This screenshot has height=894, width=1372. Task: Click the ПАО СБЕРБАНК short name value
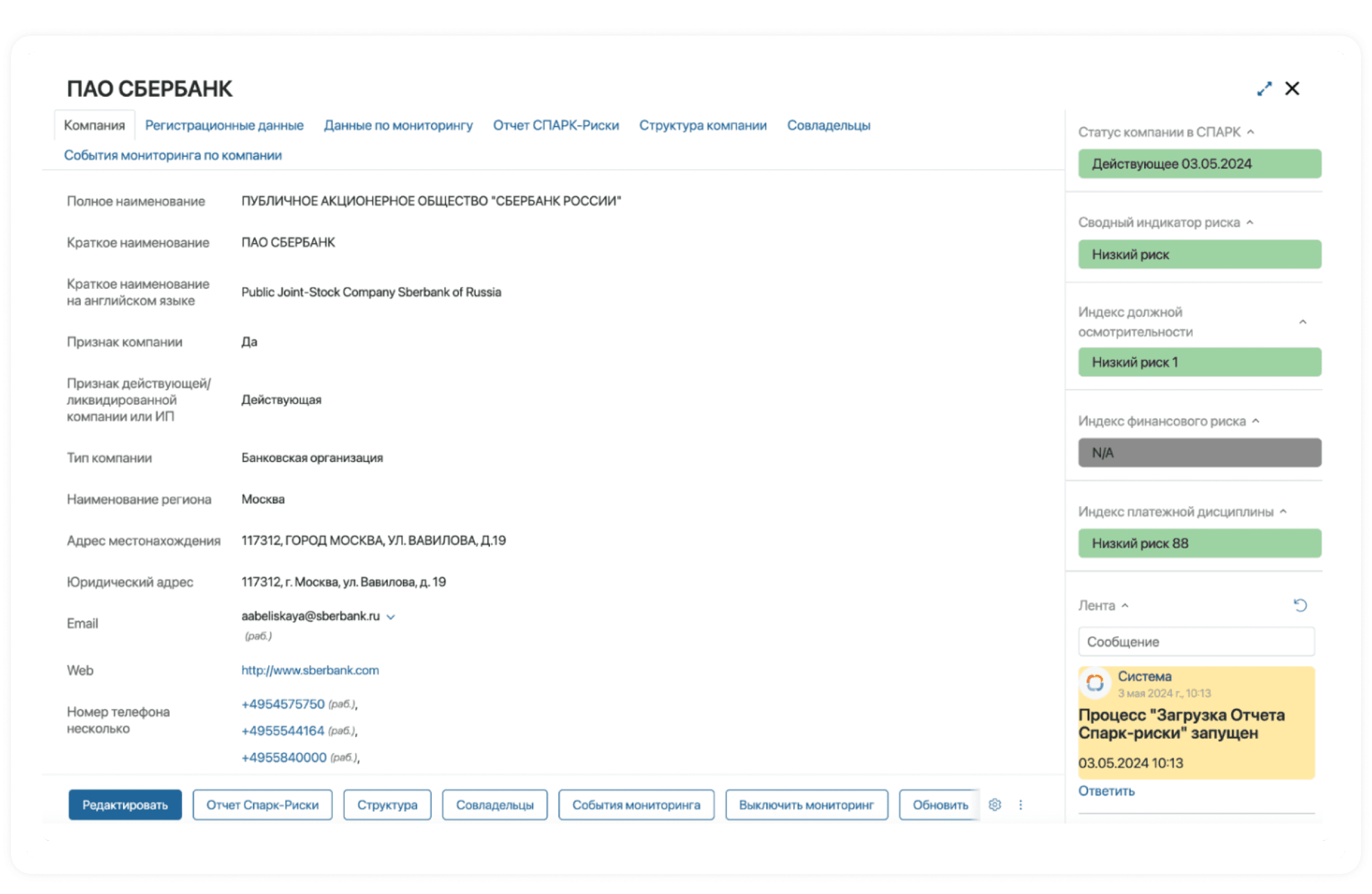(x=288, y=242)
